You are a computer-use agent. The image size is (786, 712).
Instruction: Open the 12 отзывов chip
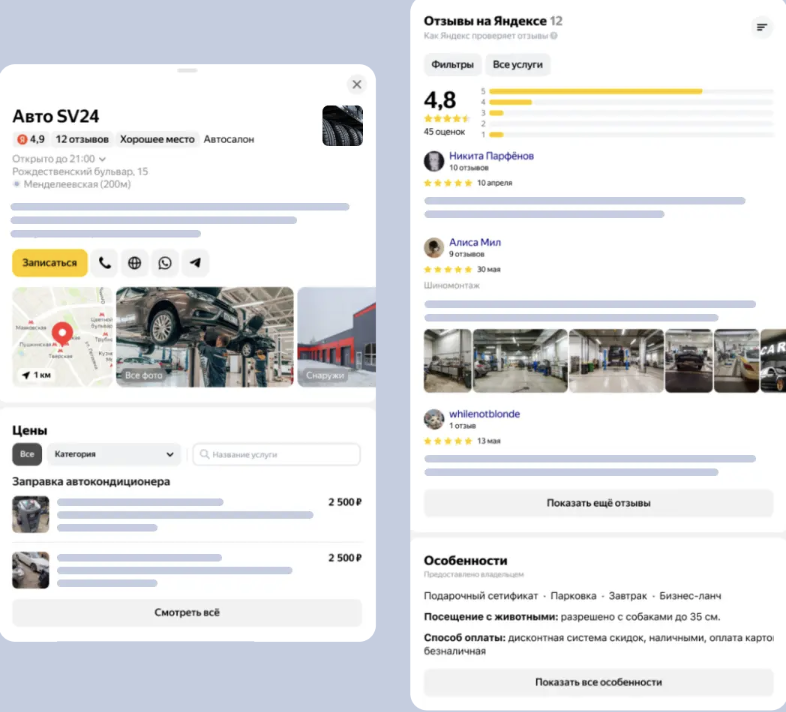click(82, 139)
